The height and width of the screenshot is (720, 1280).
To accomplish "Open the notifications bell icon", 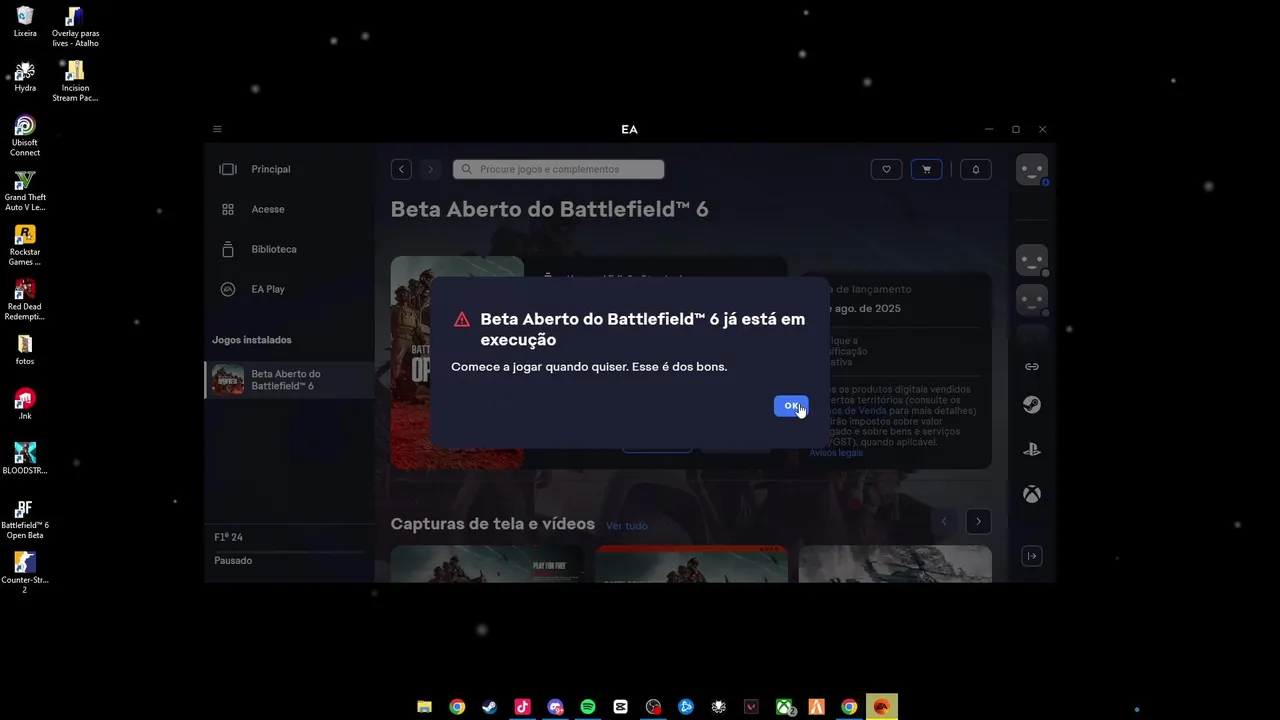I will (976, 169).
